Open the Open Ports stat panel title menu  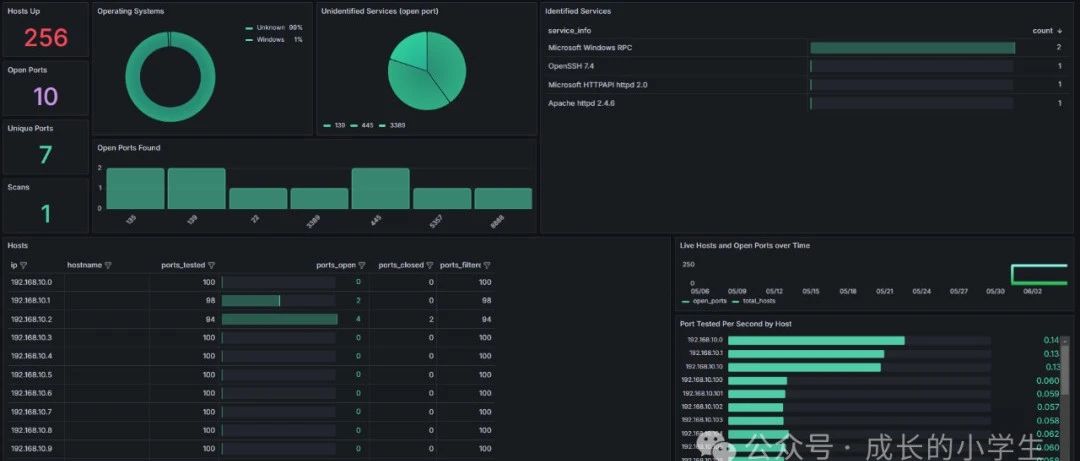(x=28, y=70)
